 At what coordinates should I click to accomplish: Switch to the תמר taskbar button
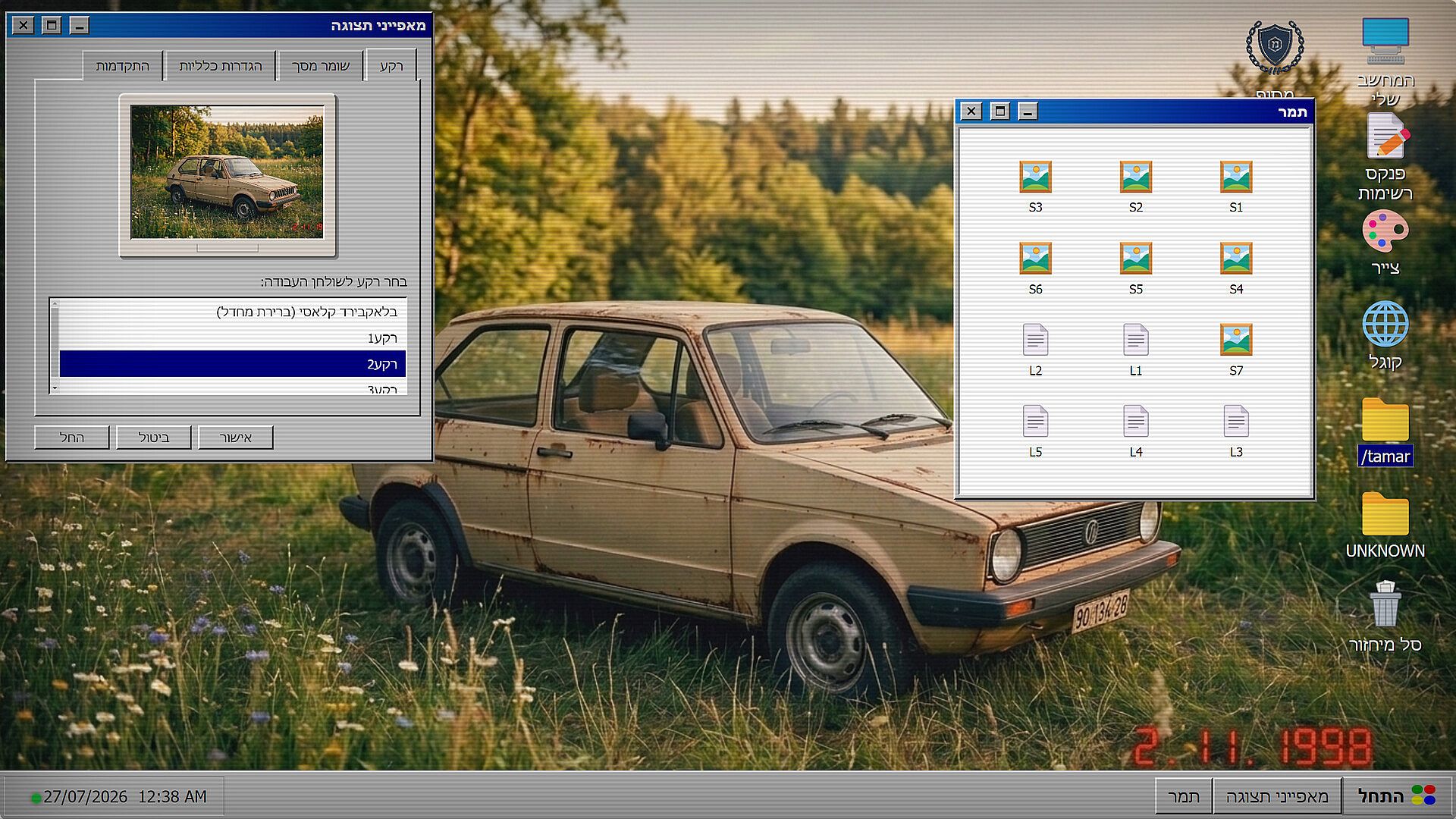pos(1184,796)
